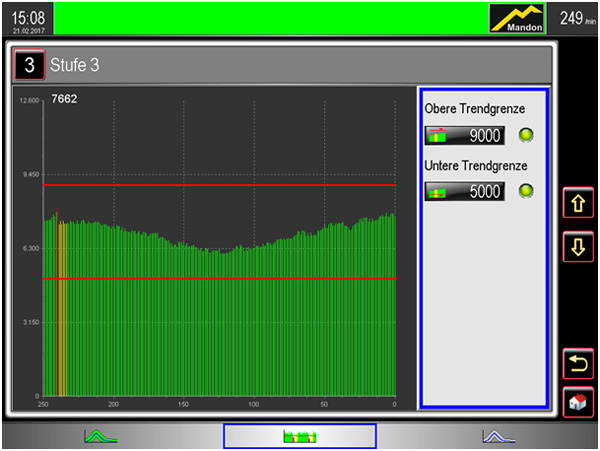600x451 pixels.
Task: Click the stage number 3 box
Action: coord(29,66)
